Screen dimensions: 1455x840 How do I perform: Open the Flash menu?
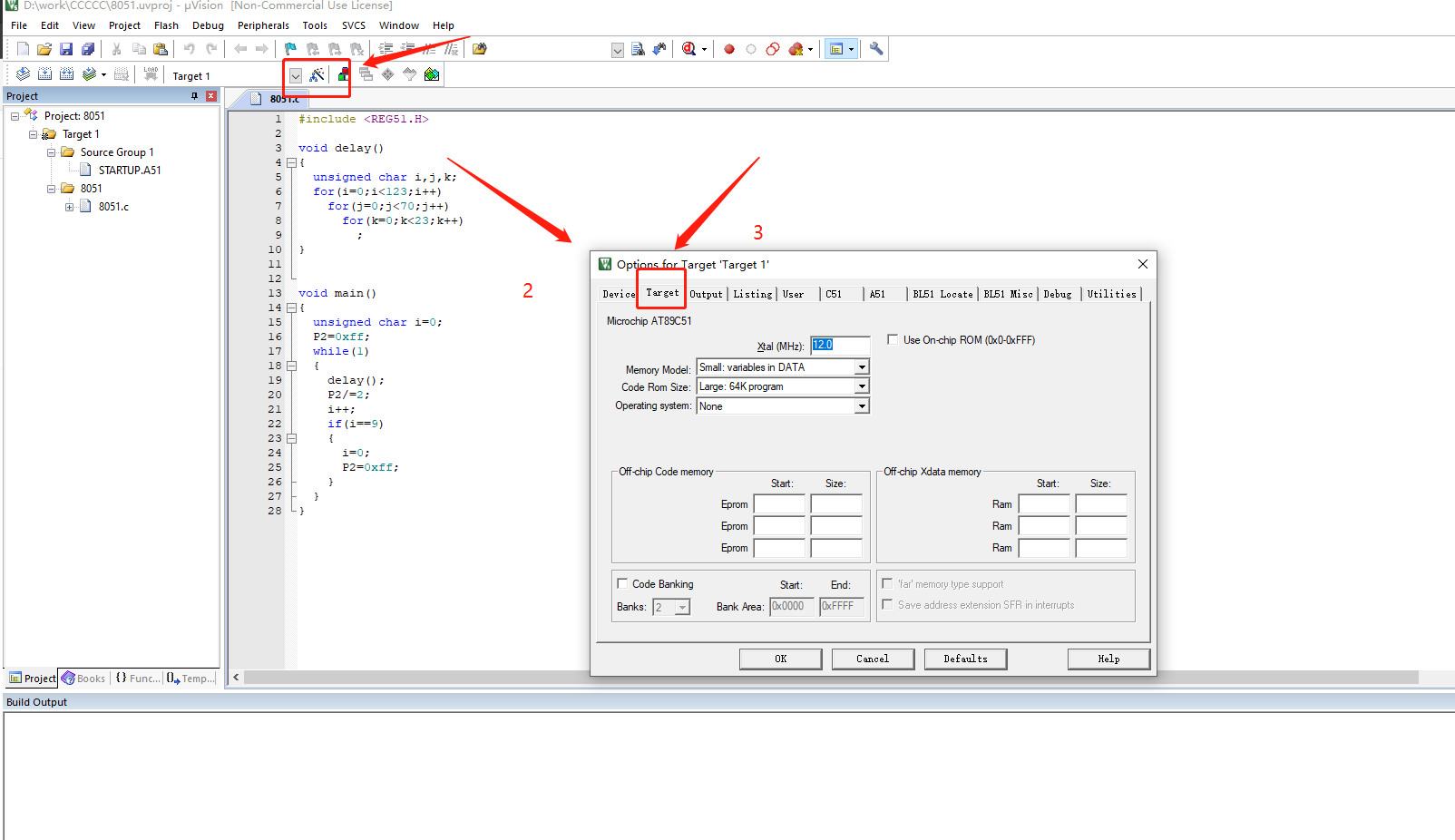pyautogui.click(x=166, y=25)
